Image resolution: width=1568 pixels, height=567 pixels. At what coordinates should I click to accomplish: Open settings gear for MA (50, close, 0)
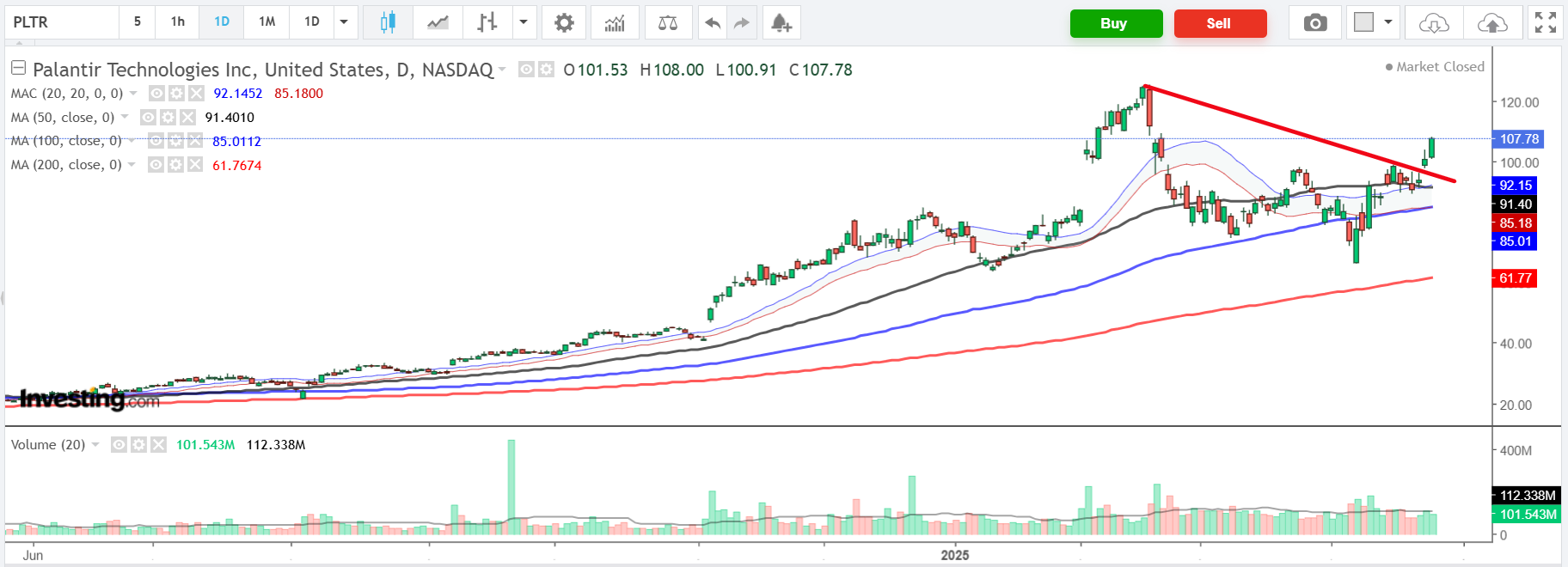(168, 117)
